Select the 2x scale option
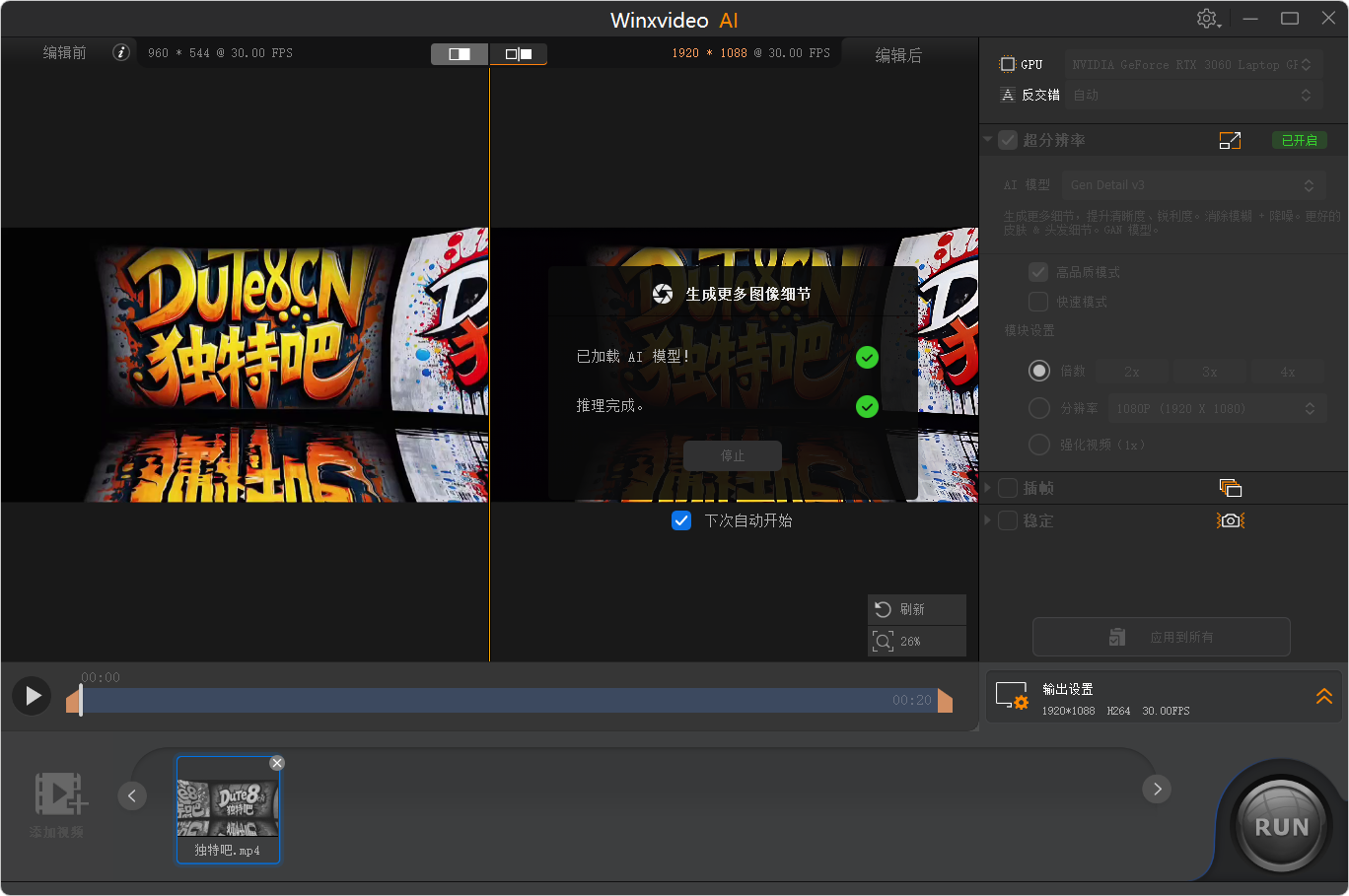Screen dimensions: 1349x896 (1131, 372)
